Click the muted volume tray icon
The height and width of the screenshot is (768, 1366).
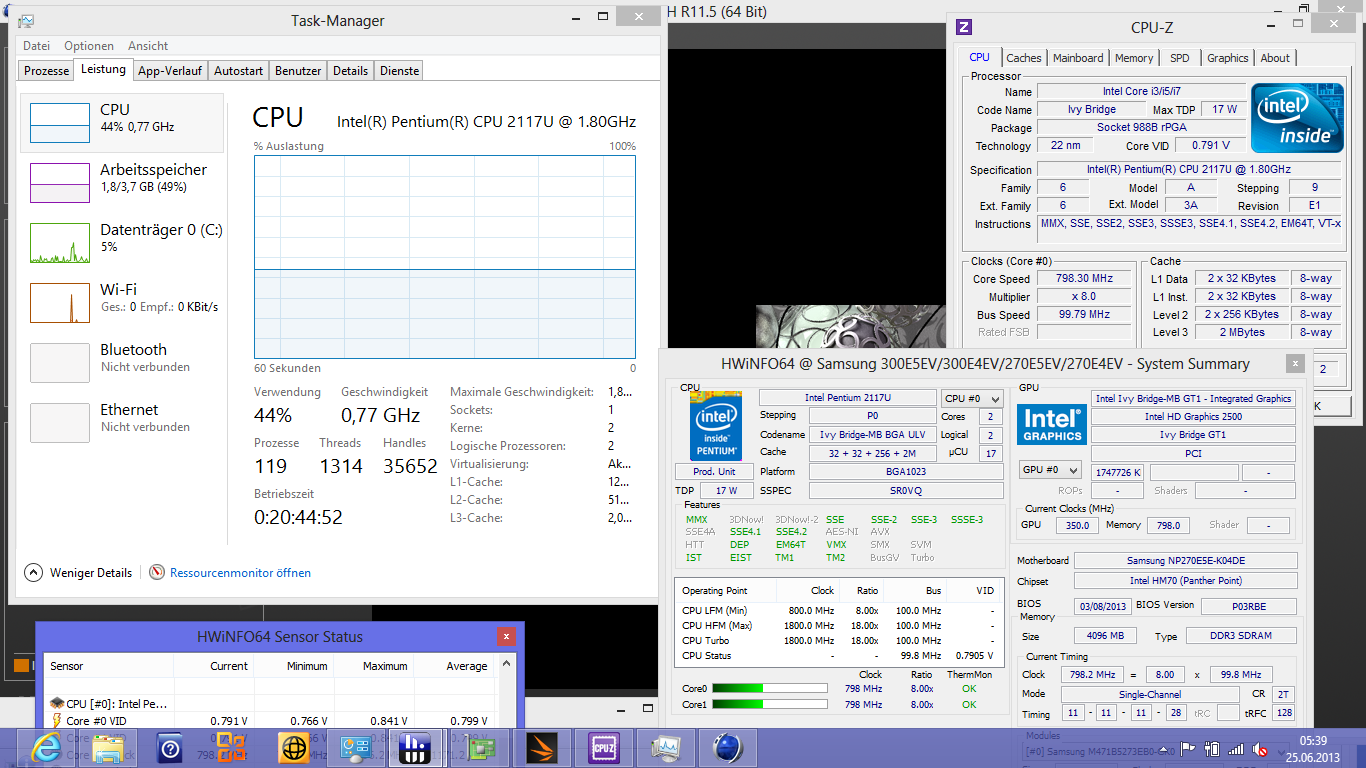pos(1262,748)
